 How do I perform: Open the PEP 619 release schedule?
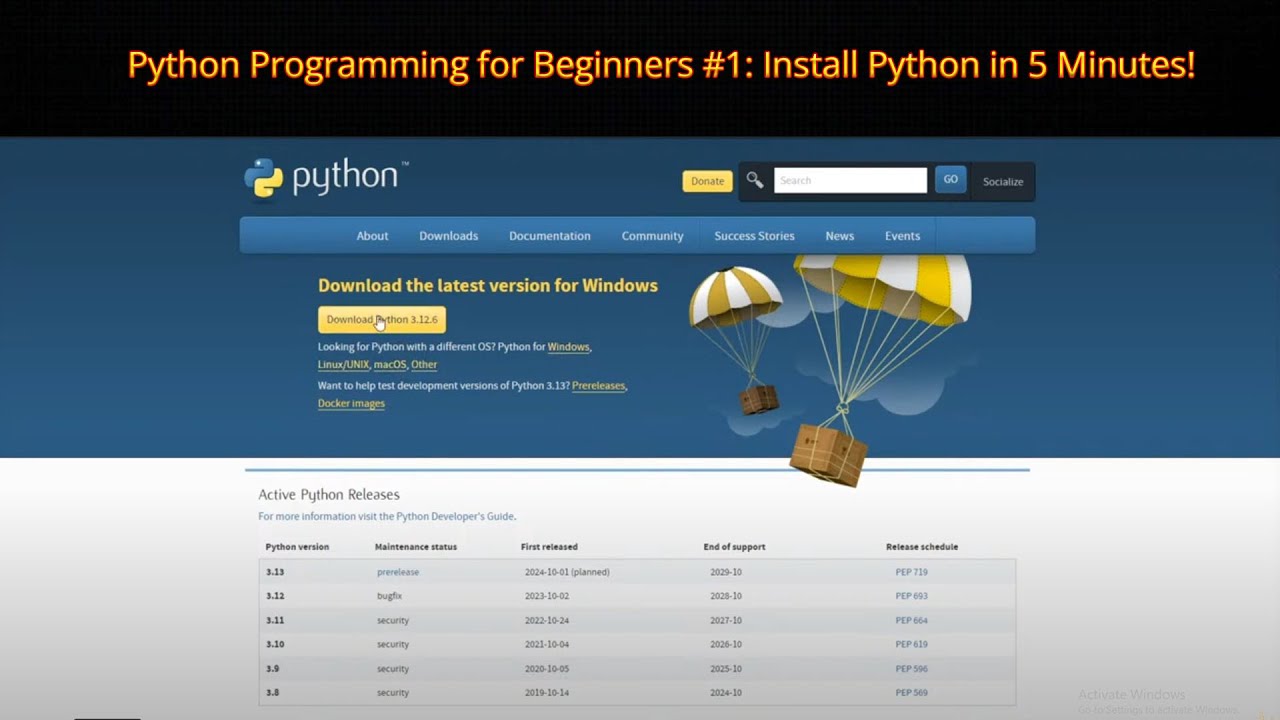click(911, 645)
